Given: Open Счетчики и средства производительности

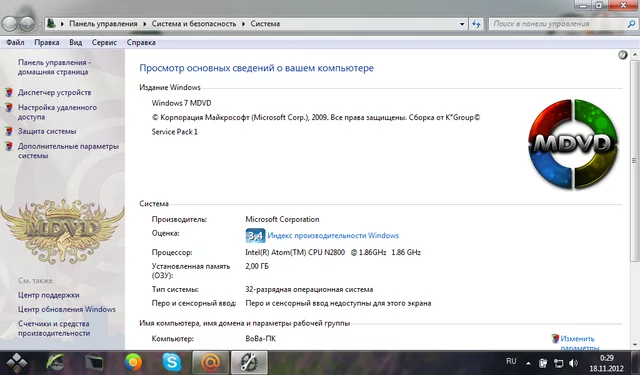Looking at the screenshot, I should [54, 328].
